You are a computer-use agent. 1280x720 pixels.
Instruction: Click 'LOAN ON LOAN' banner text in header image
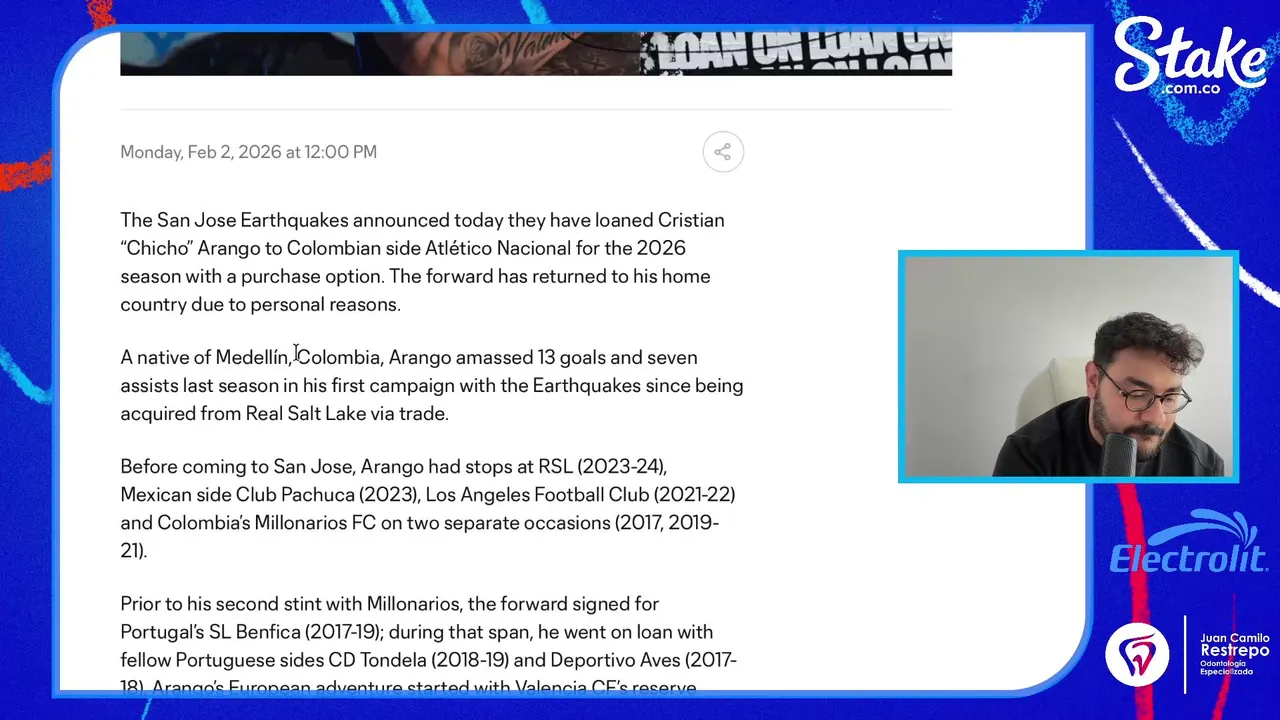pyautogui.click(x=795, y=53)
